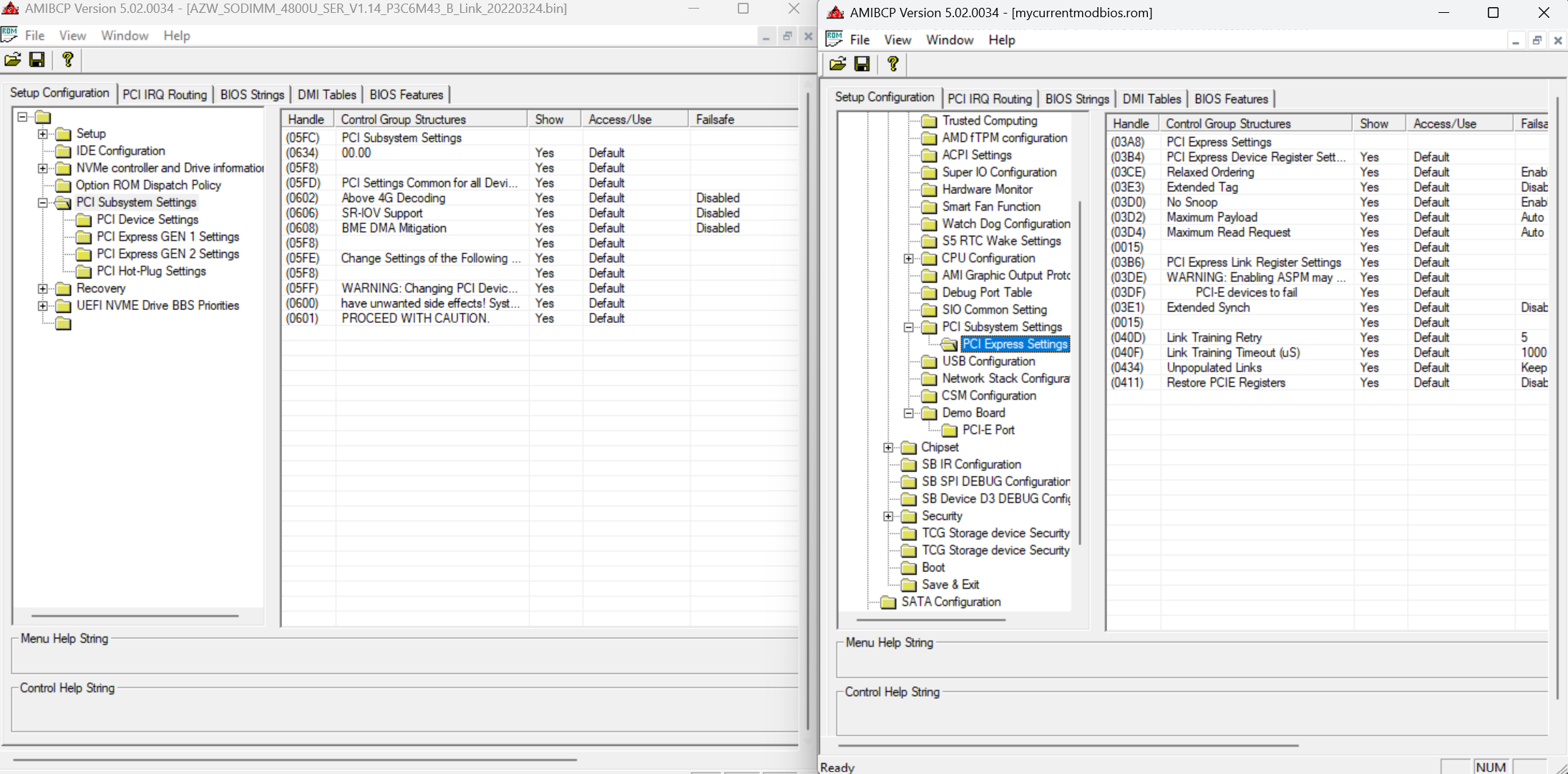The image size is (1568, 774).
Task: Click the folder icon of PCI Hot-Plug Settings
Action: (x=84, y=271)
